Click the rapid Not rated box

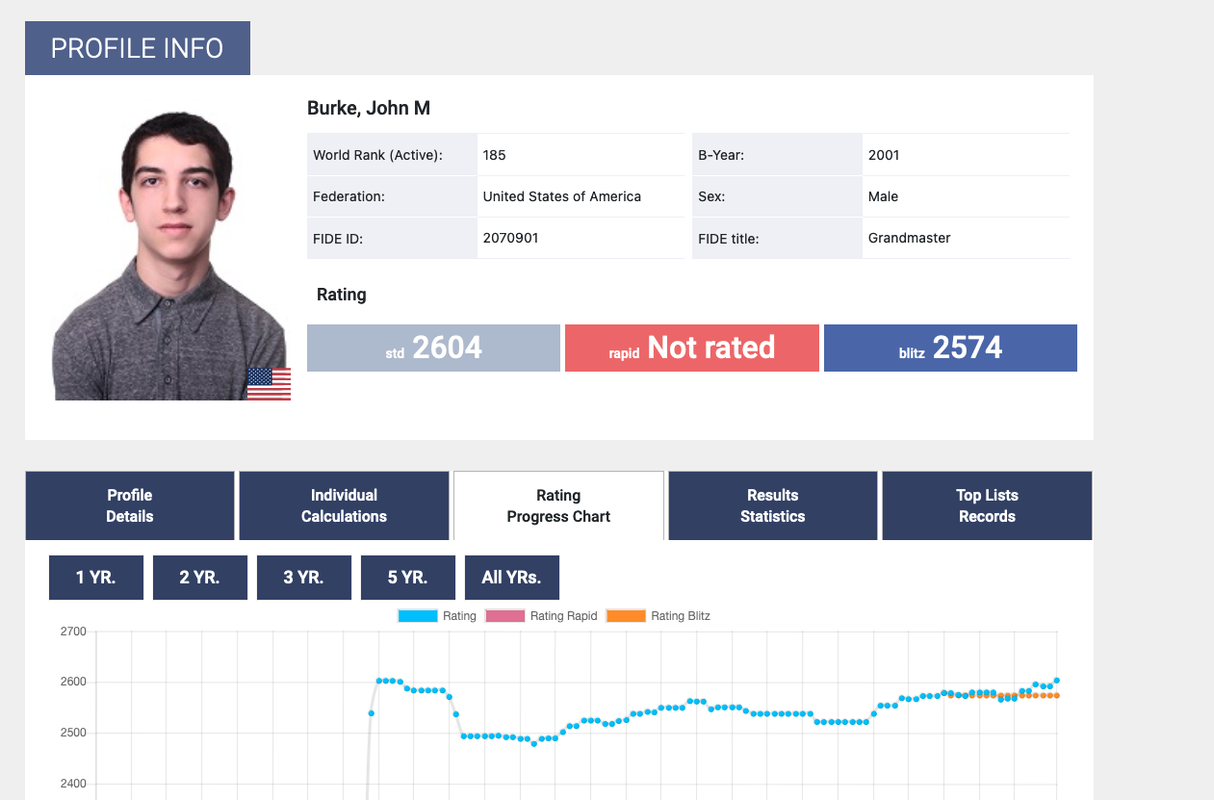pyautogui.click(x=692, y=348)
